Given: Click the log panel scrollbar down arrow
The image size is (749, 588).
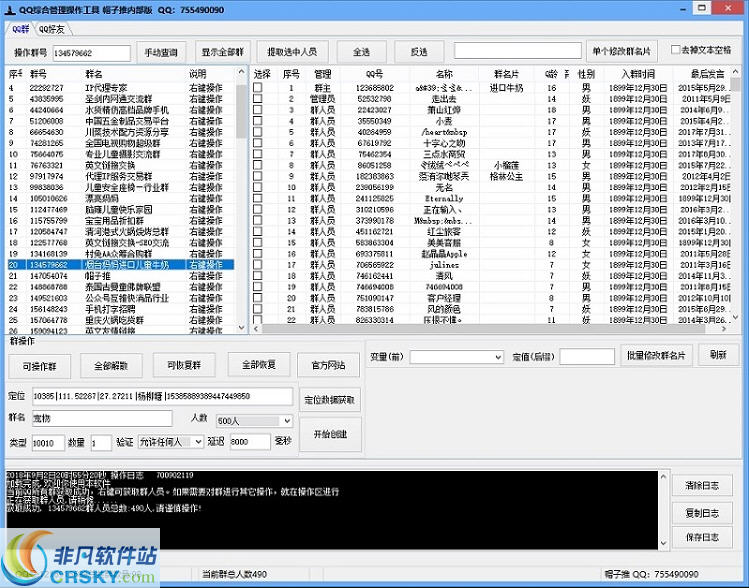Looking at the screenshot, I should click(x=663, y=543).
